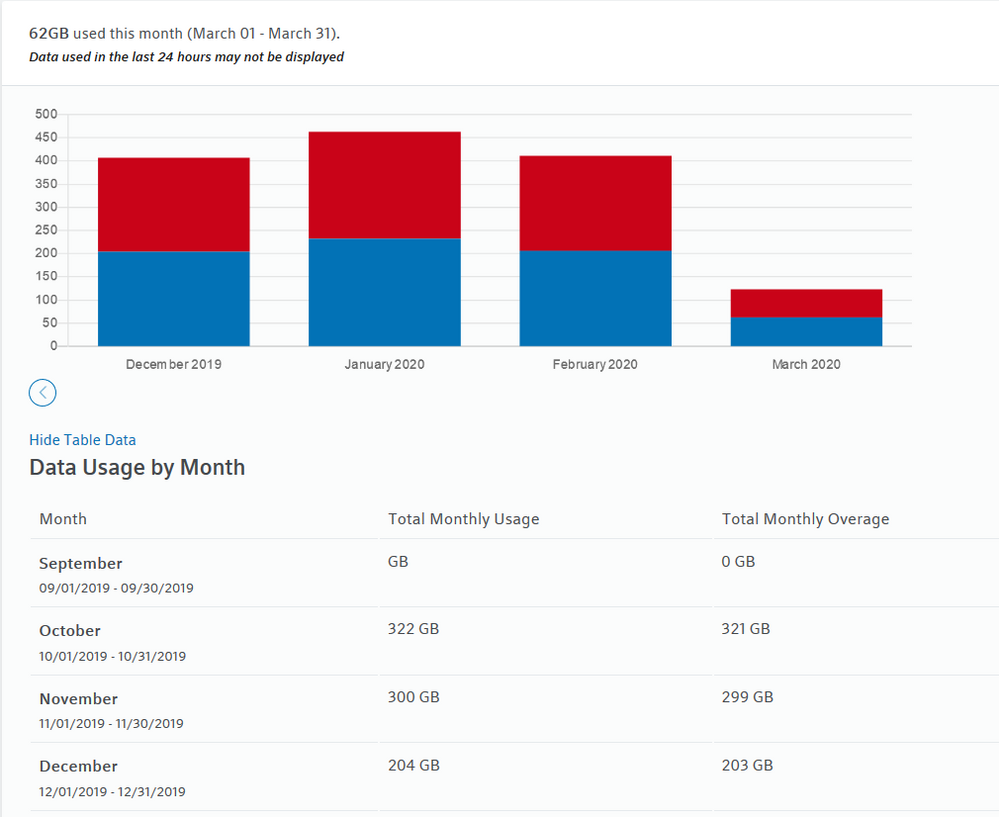Viewport: 999px width, 817px height.
Task: Select December 2019 blue bar segment
Action: coord(173,298)
